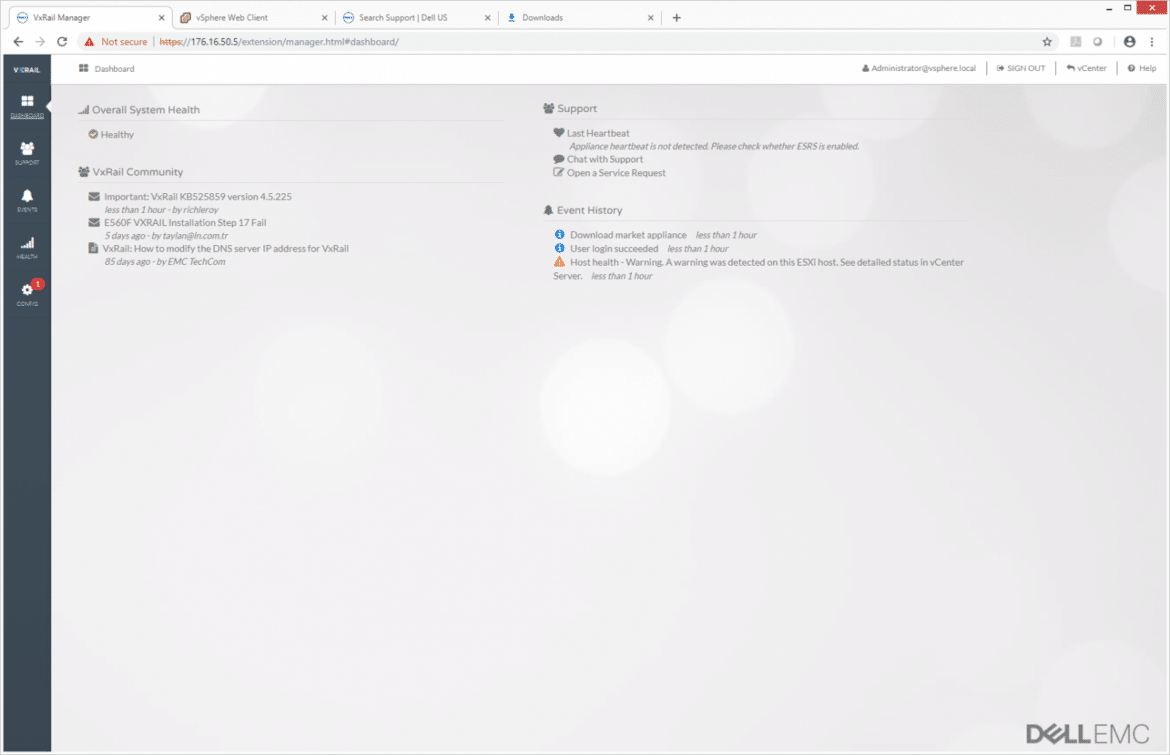This screenshot has height=755, width=1170.
Task: Open the Health sidebar icon
Action: point(27,247)
